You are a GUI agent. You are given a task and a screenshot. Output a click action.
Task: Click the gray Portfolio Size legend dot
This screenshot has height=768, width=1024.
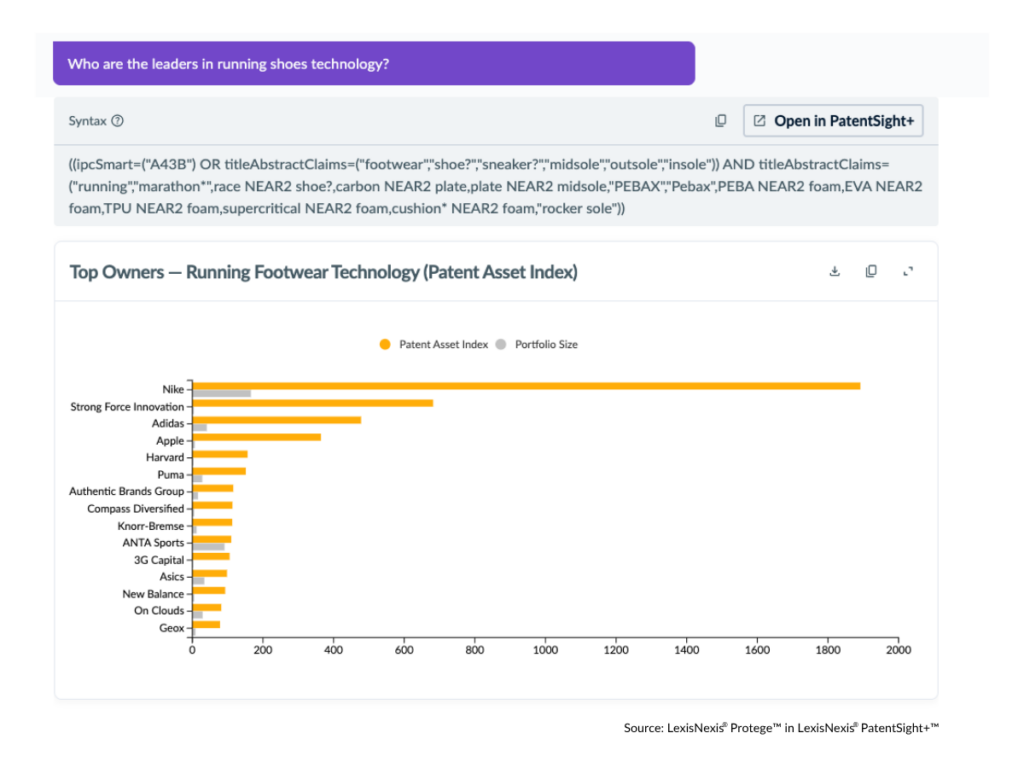502,344
